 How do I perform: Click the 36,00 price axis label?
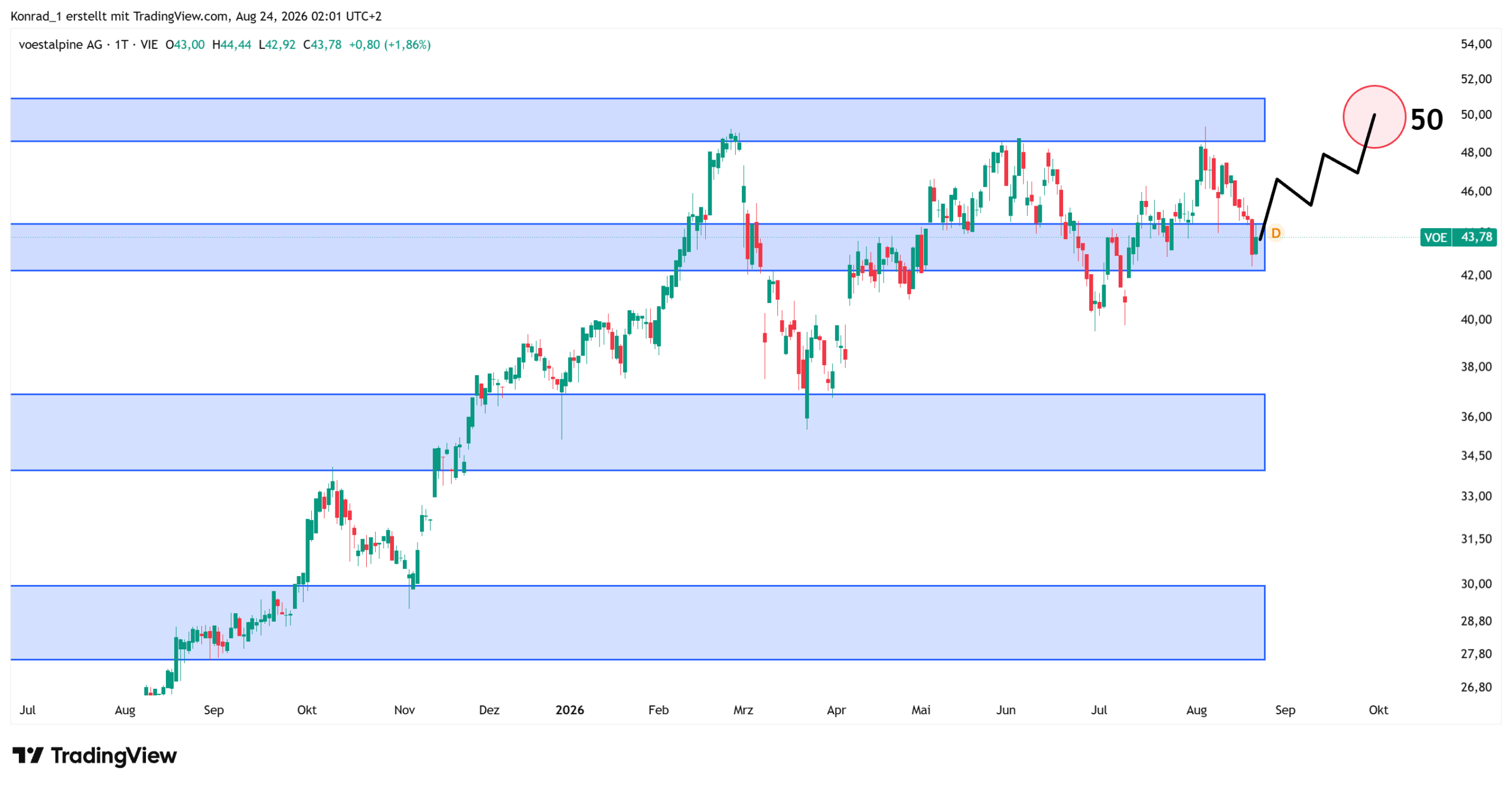1475,417
